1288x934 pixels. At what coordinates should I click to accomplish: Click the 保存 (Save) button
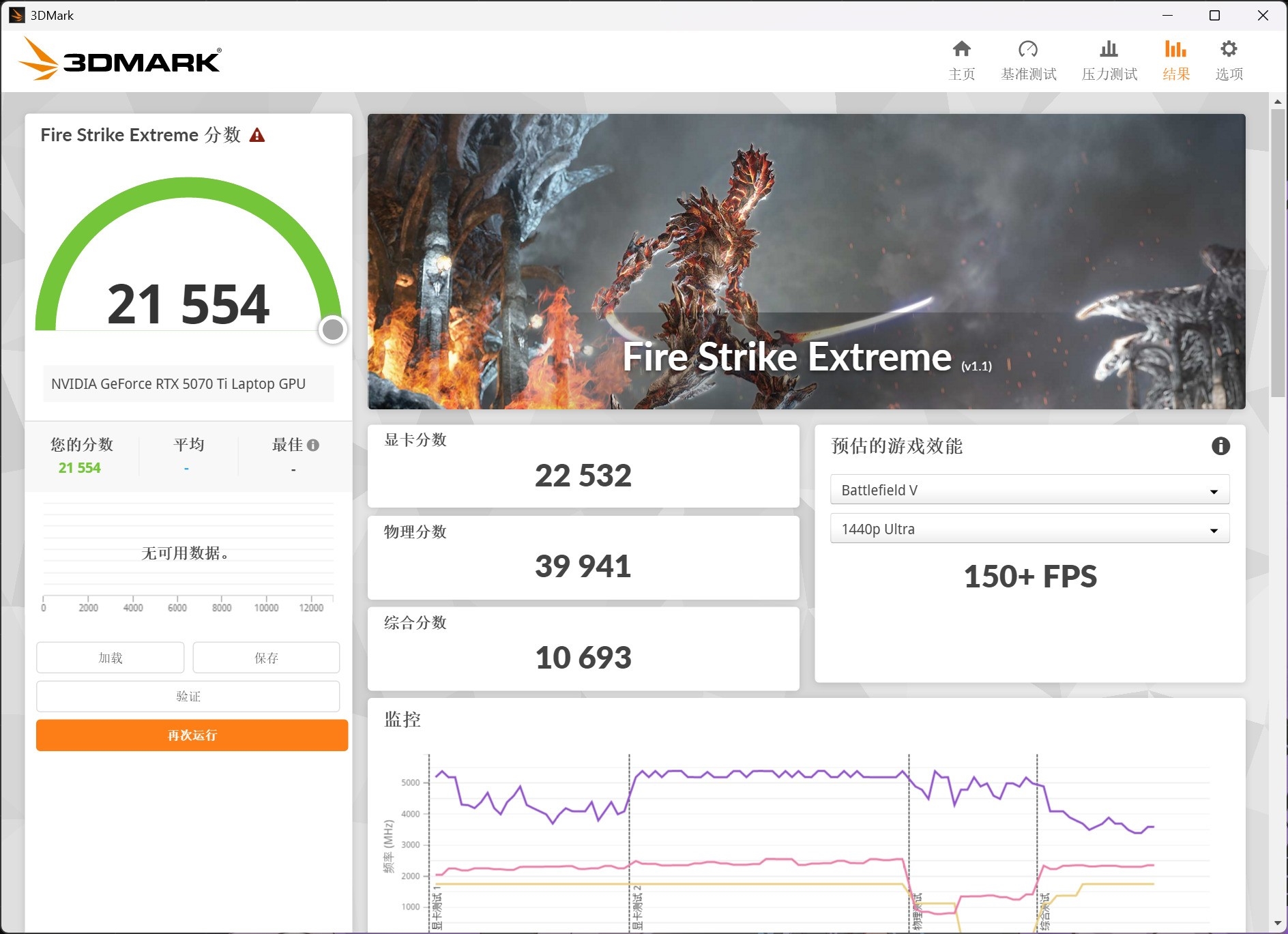pos(266,658)
